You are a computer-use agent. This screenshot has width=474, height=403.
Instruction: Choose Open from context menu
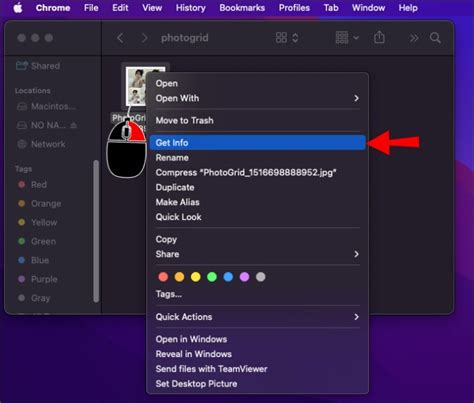[167, 83]
